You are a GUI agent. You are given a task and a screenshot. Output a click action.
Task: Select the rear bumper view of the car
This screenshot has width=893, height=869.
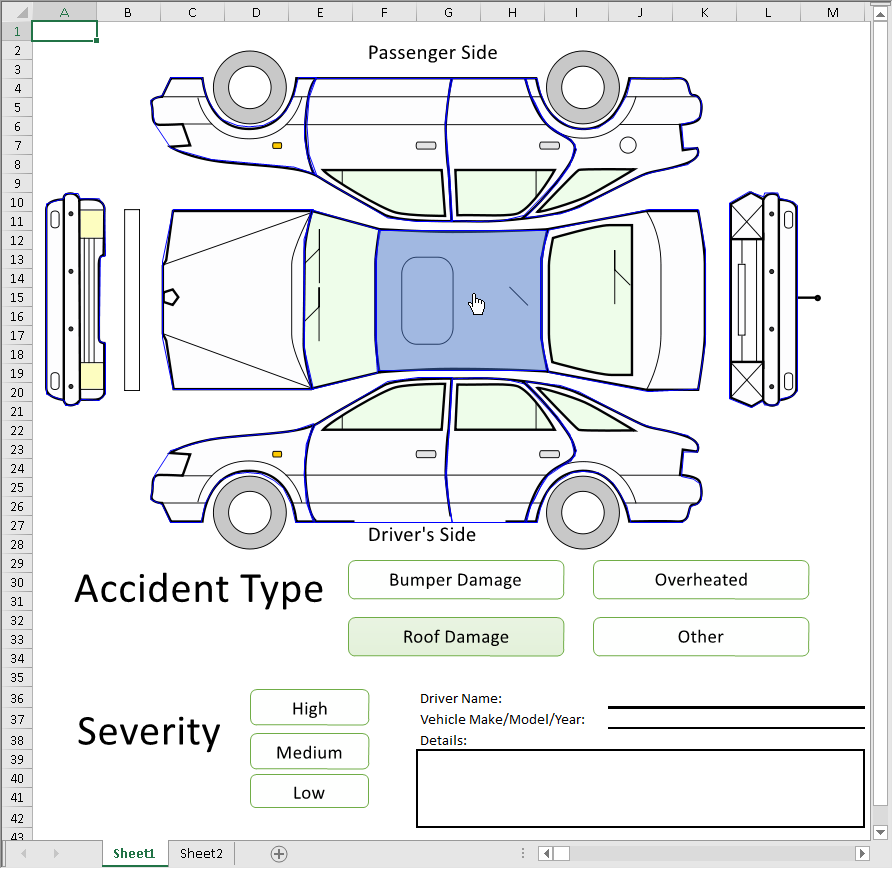[765, 299]
